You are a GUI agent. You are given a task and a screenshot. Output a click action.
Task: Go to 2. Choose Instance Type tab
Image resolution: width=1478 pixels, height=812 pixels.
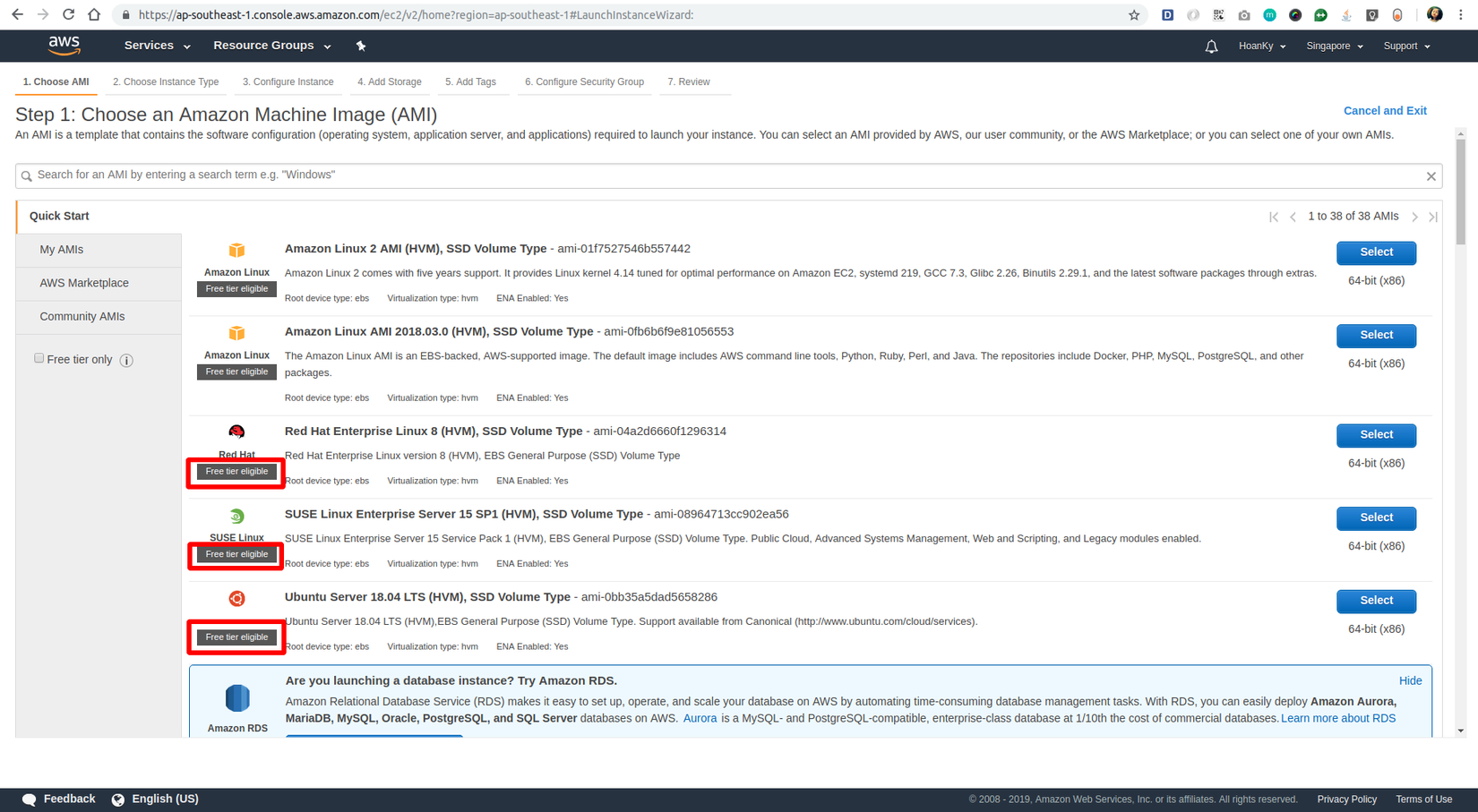[166, 82]
